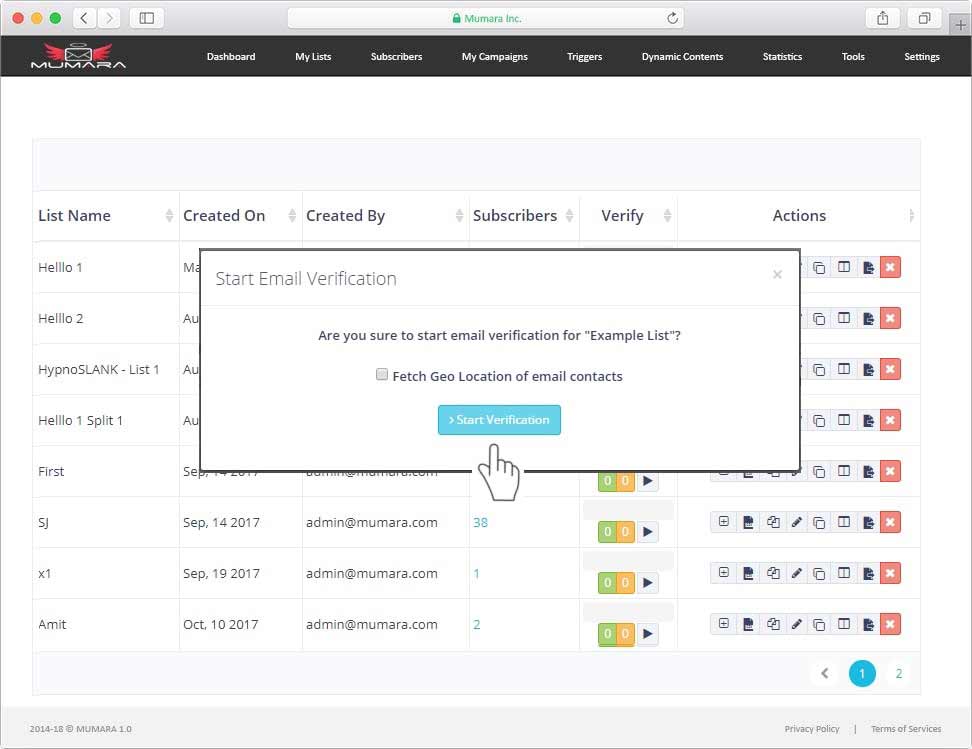
Task: Open the My Campaigns menu
Action: point(494,57)
